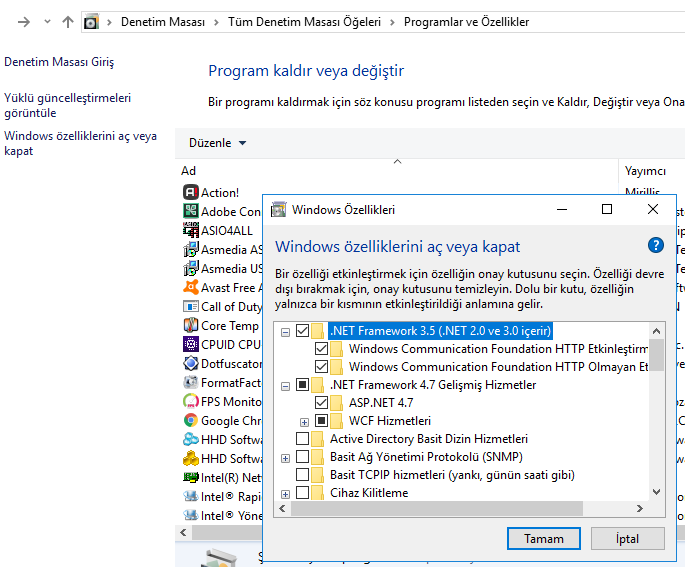Click İptal button

point(627,539)
